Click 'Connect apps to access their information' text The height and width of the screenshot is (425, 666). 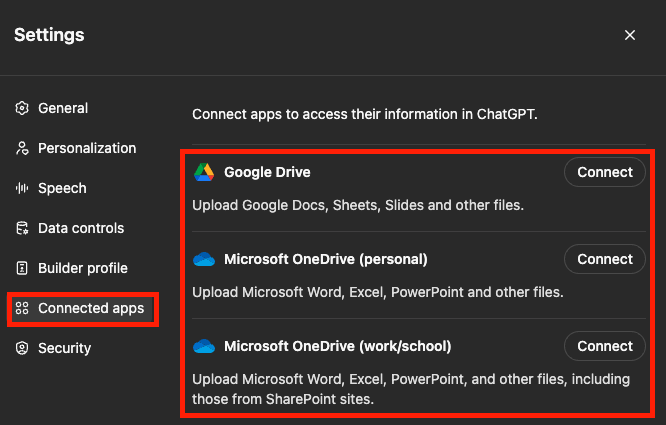click(x=365, y=114)
